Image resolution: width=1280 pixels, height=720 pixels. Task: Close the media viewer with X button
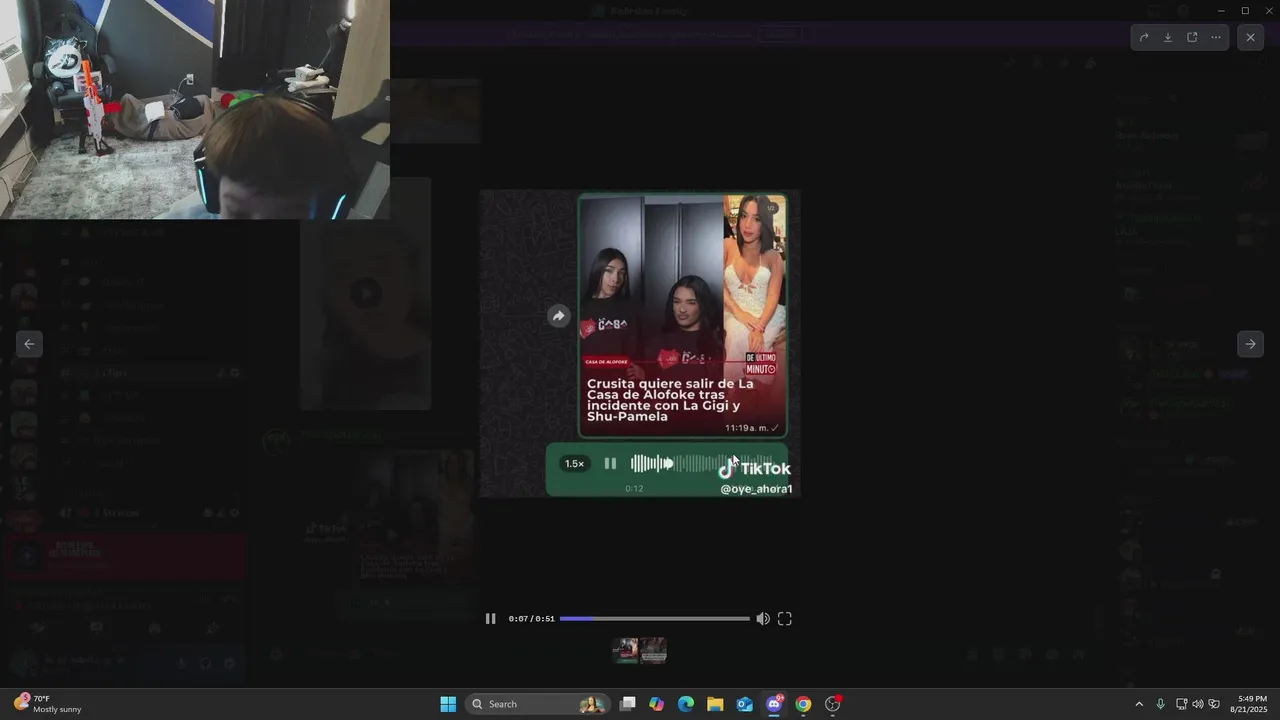tap(1250, 37)
